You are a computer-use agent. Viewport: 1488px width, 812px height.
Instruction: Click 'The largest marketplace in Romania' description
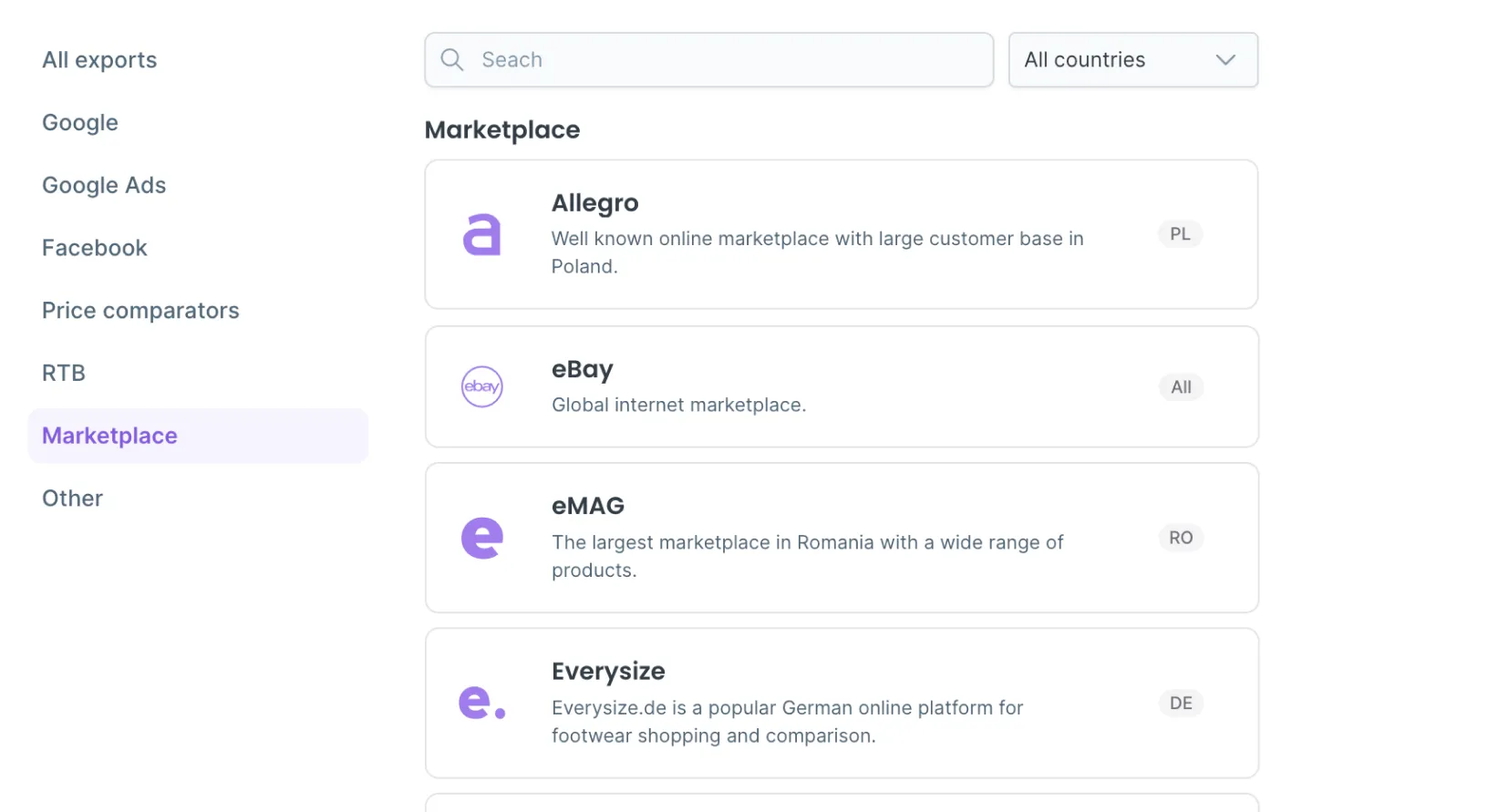coord(808,556)
